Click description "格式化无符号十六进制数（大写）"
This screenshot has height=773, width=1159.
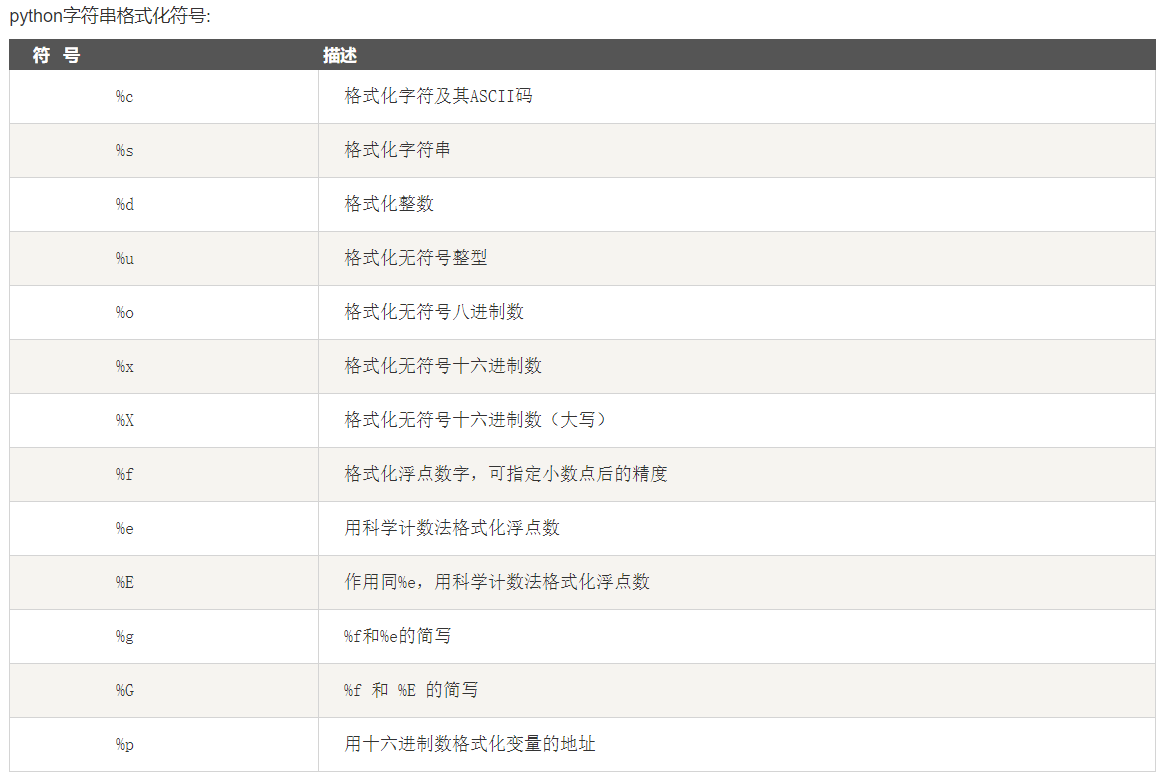click(477, 420)
